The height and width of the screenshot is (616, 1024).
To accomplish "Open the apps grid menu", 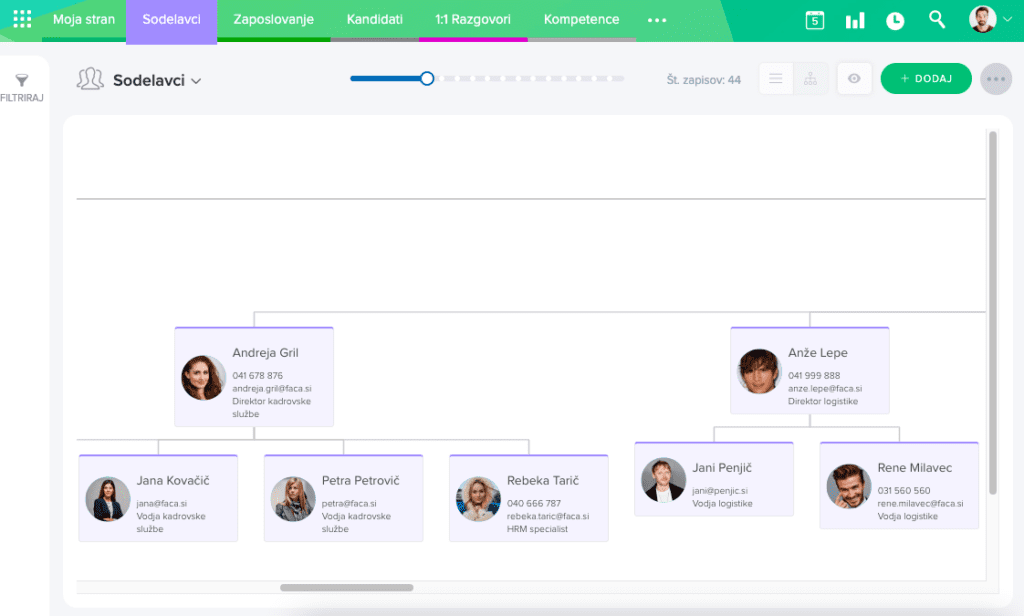I will (22, 18).
